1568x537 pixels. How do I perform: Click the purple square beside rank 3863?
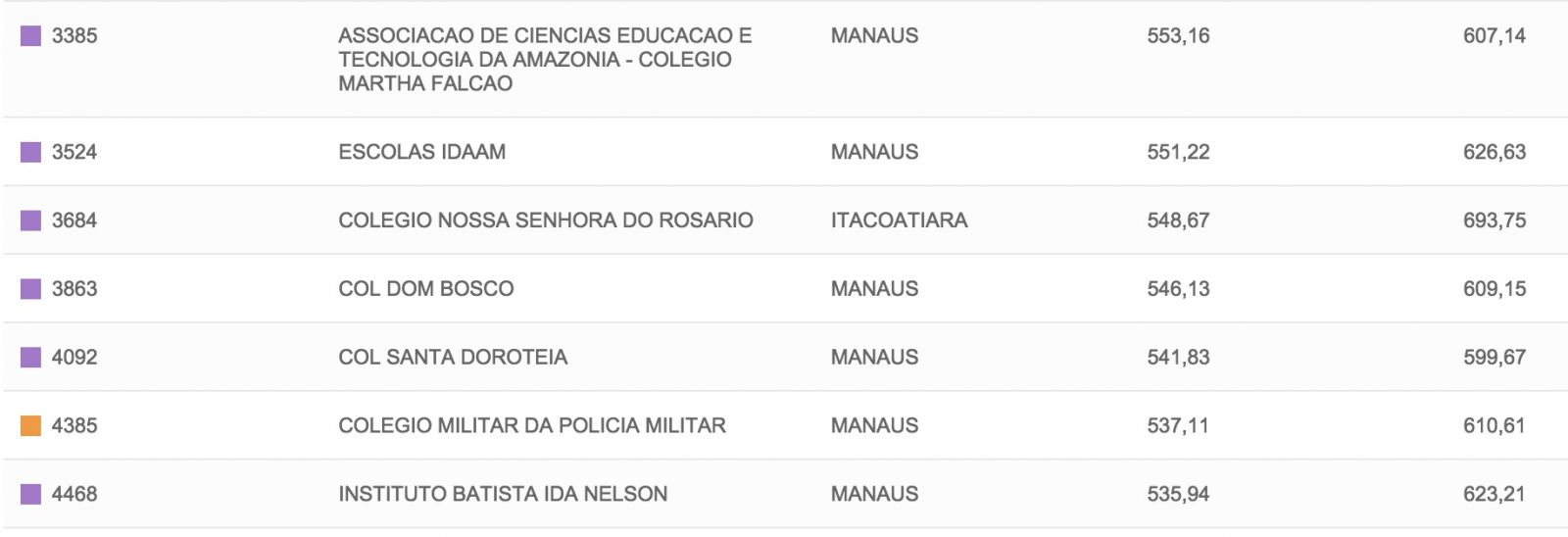click(31, 289)
